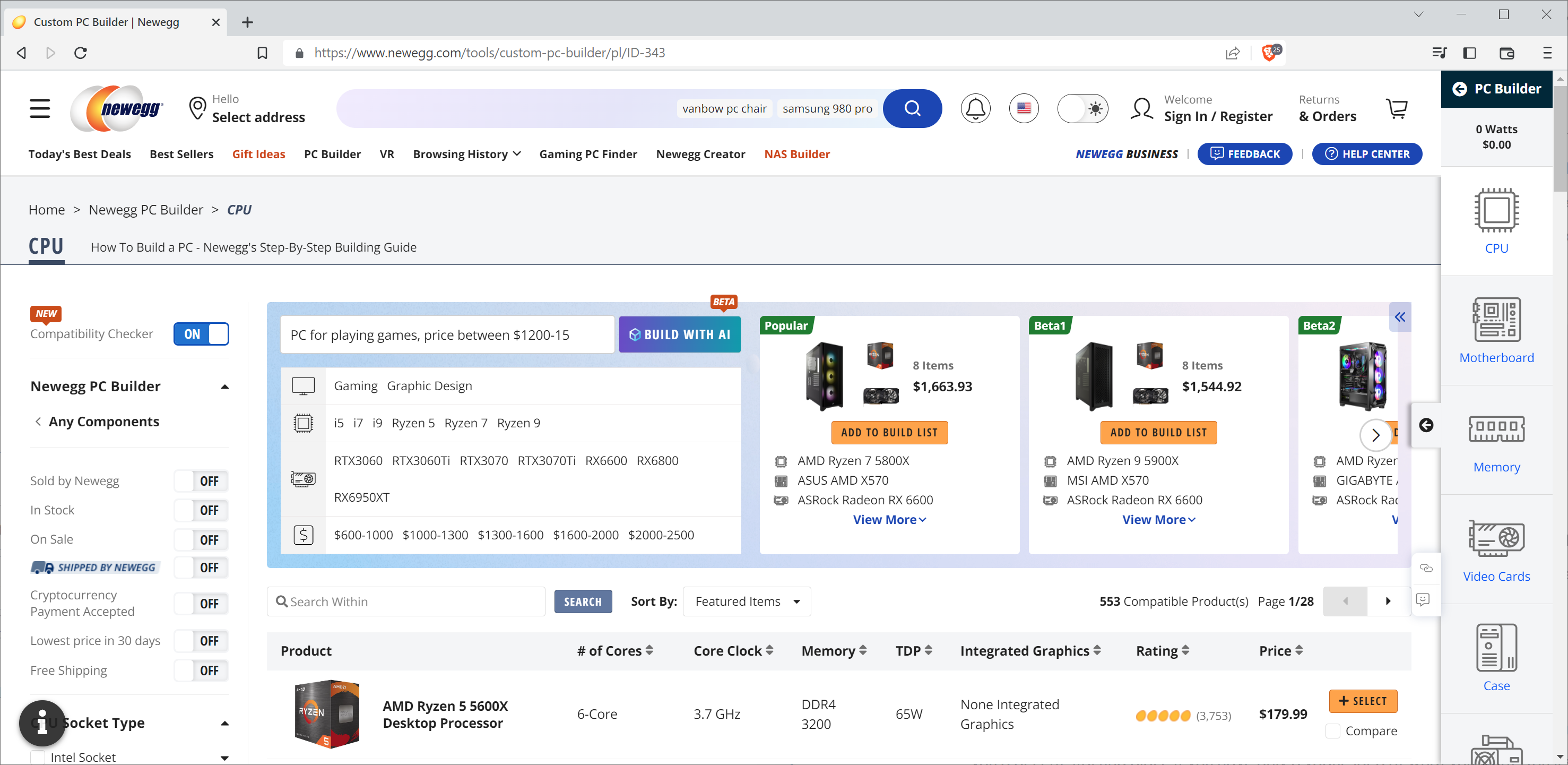The image size is (1568, 765).
Task: Toggle Lowest price in 30 days filter
Action: [201, 641]
